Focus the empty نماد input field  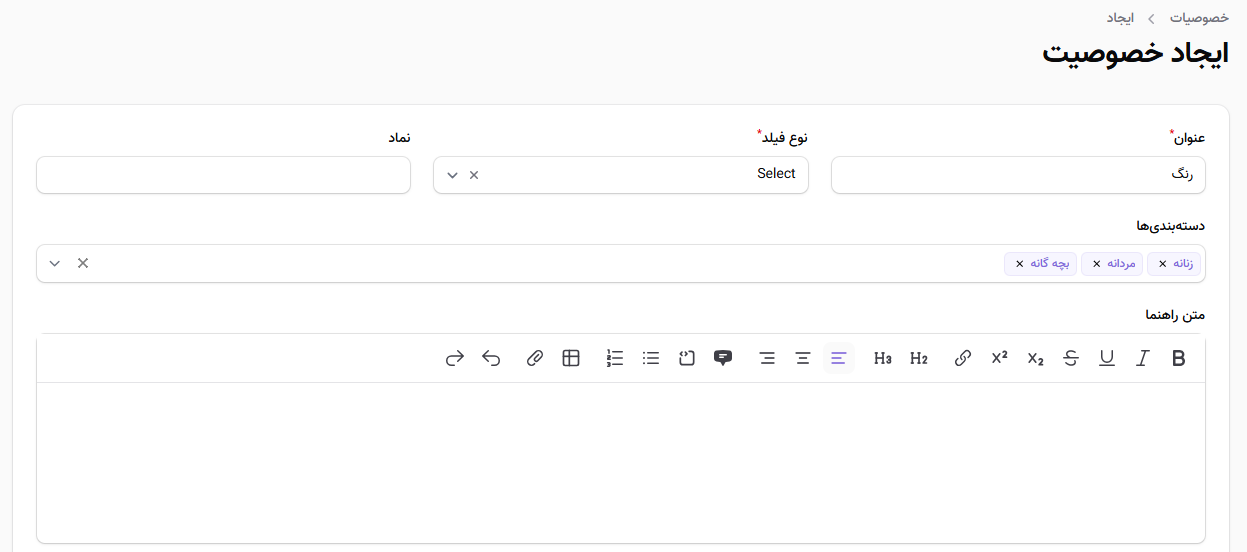click(223, 175)
